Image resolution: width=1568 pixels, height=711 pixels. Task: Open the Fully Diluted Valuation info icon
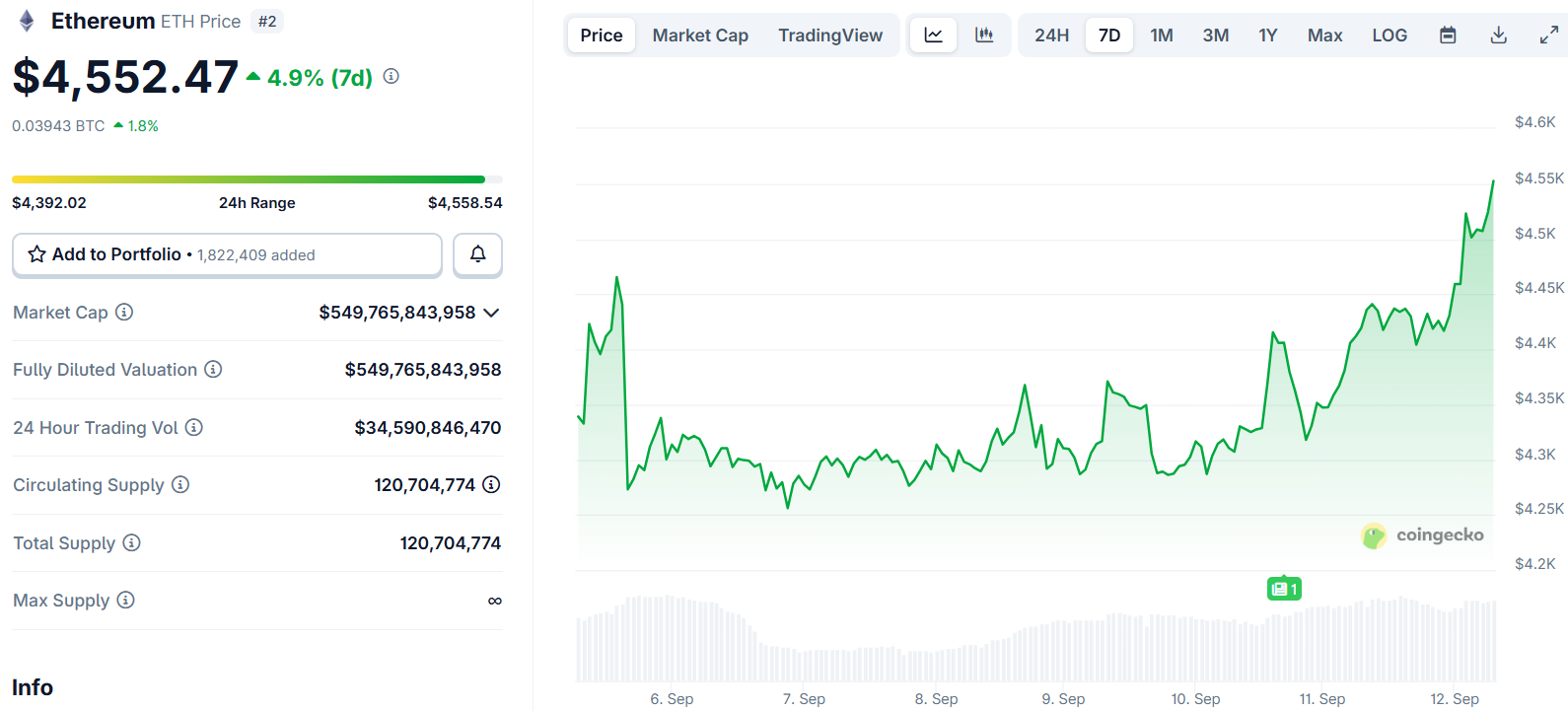(213, 369)
